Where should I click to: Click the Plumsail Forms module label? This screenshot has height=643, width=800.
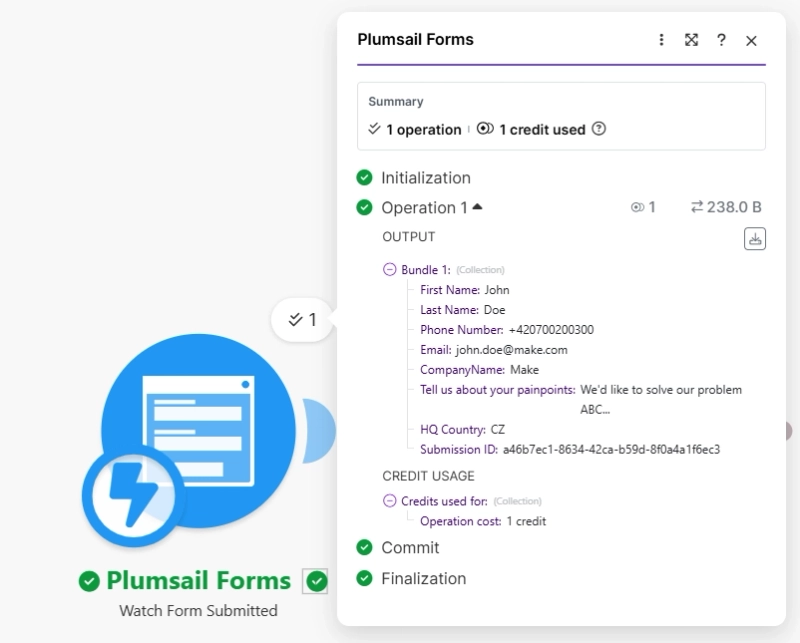click(x=198, y=581)
